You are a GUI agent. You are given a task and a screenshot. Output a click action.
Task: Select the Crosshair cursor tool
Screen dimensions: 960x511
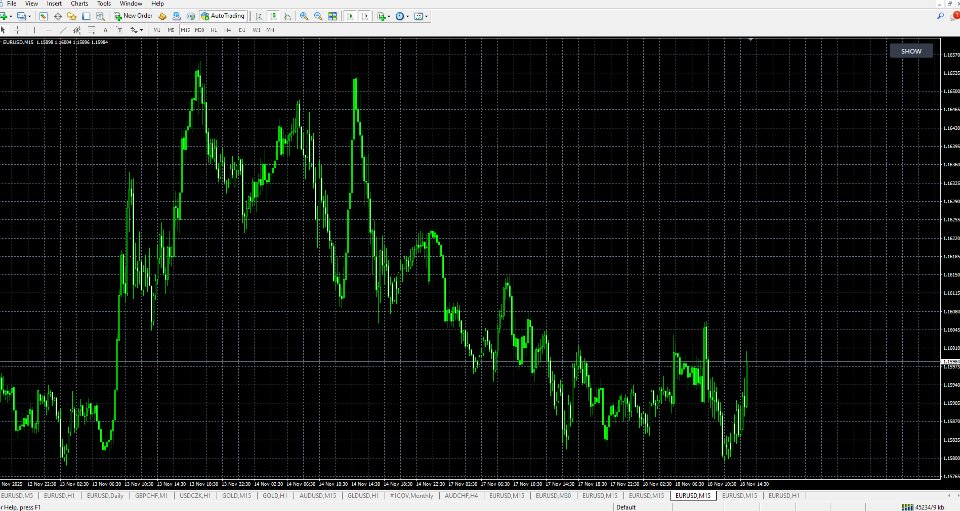pos(17,29)
